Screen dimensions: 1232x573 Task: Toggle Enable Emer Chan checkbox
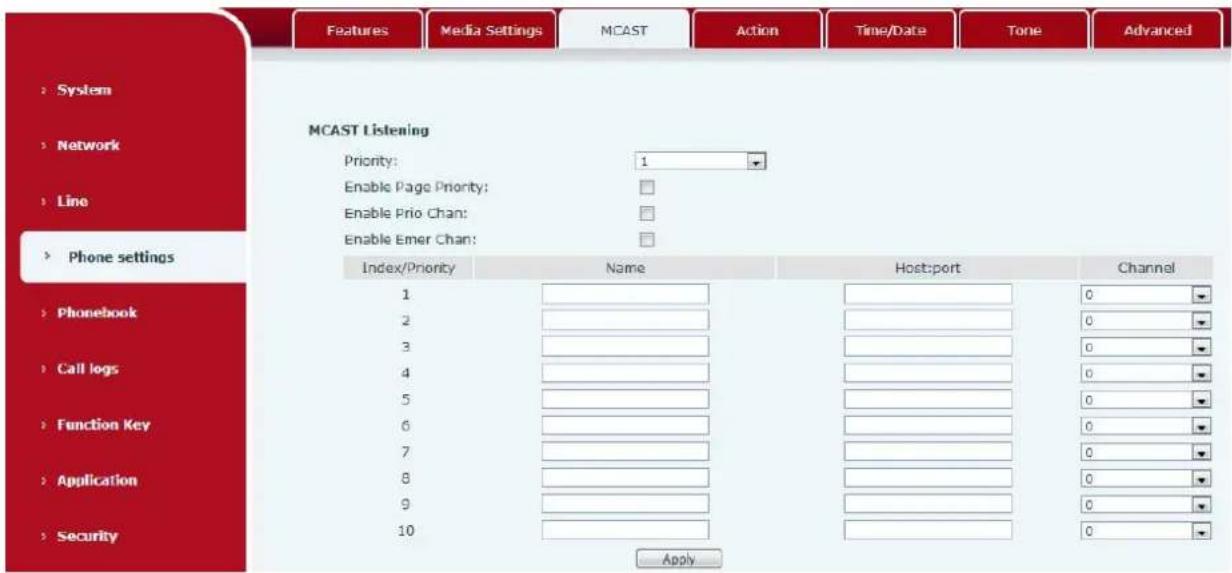pyautogui.click(x=647, y=239)
